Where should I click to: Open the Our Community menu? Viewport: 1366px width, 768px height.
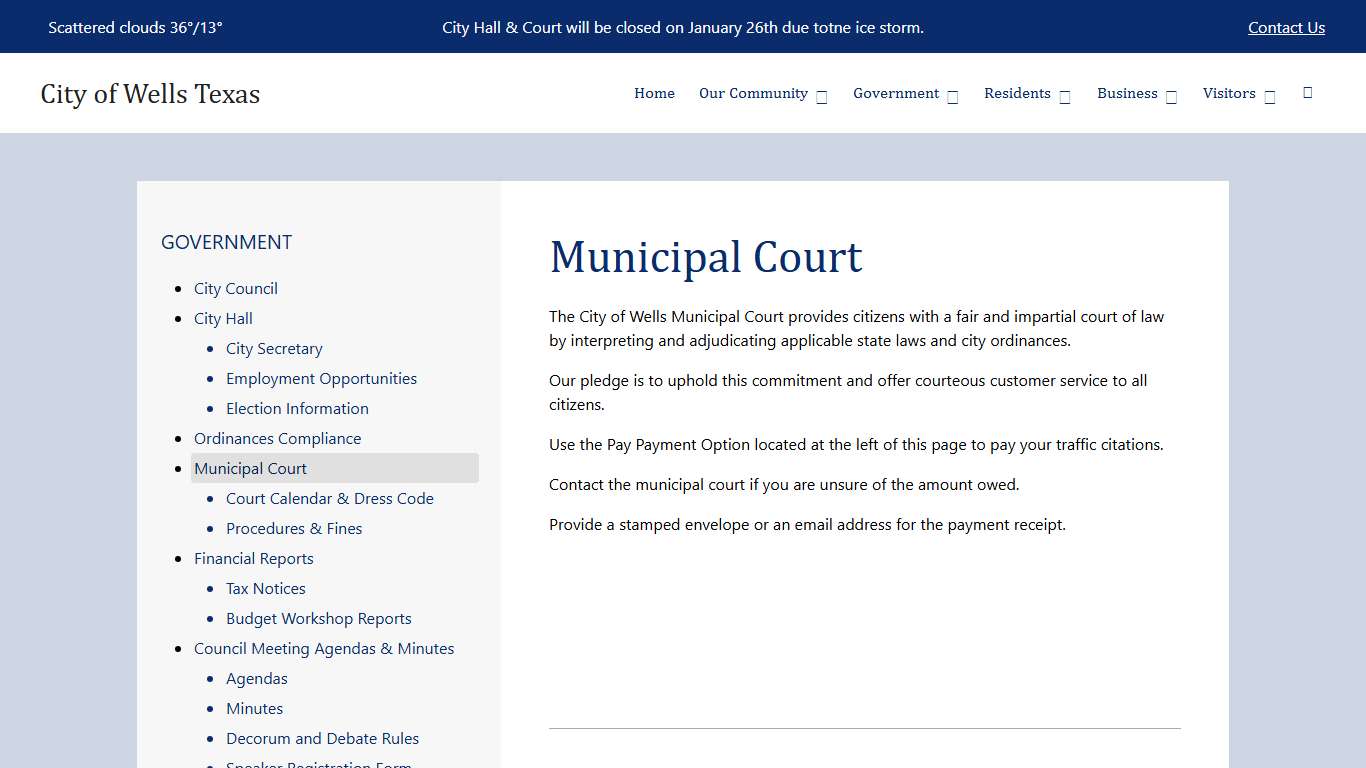(753, 92)
